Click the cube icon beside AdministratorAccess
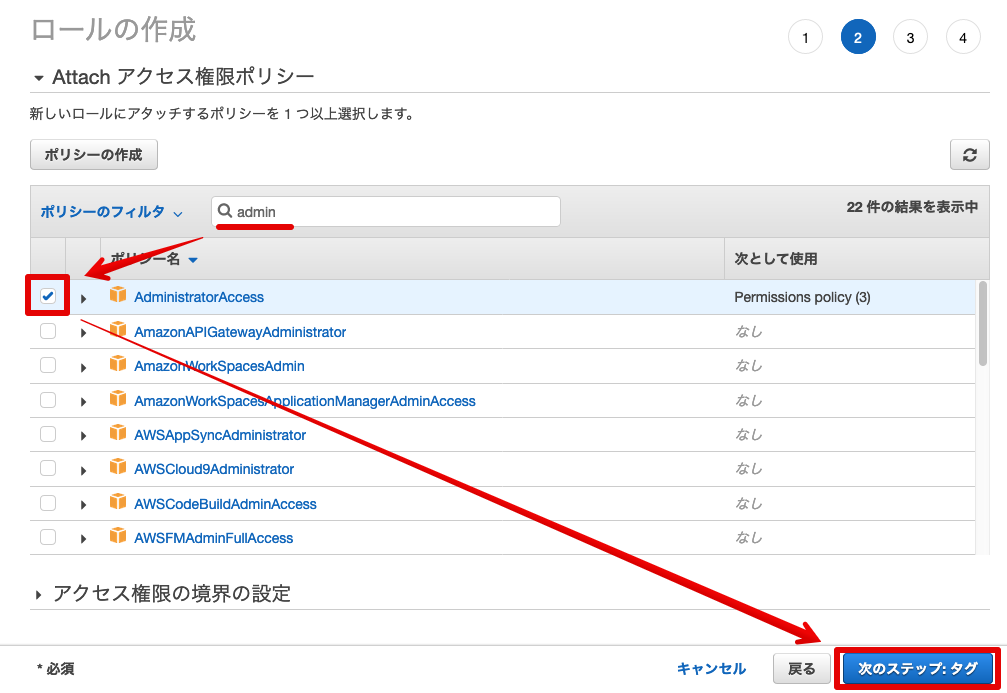Image resolution: width=1007 pixels, height=693 pixels. 119,296
